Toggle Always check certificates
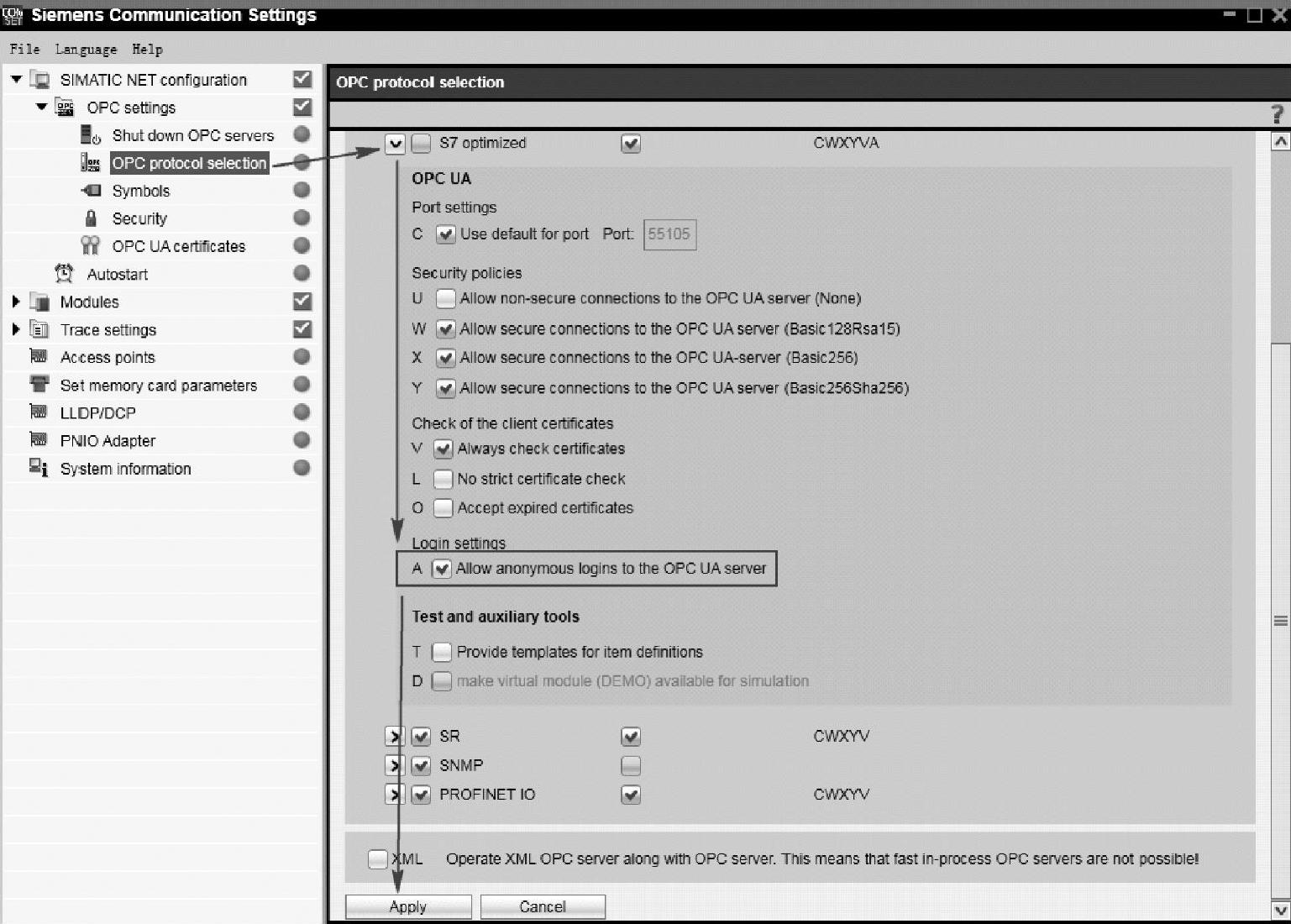1291x924 pixels. 443,449
